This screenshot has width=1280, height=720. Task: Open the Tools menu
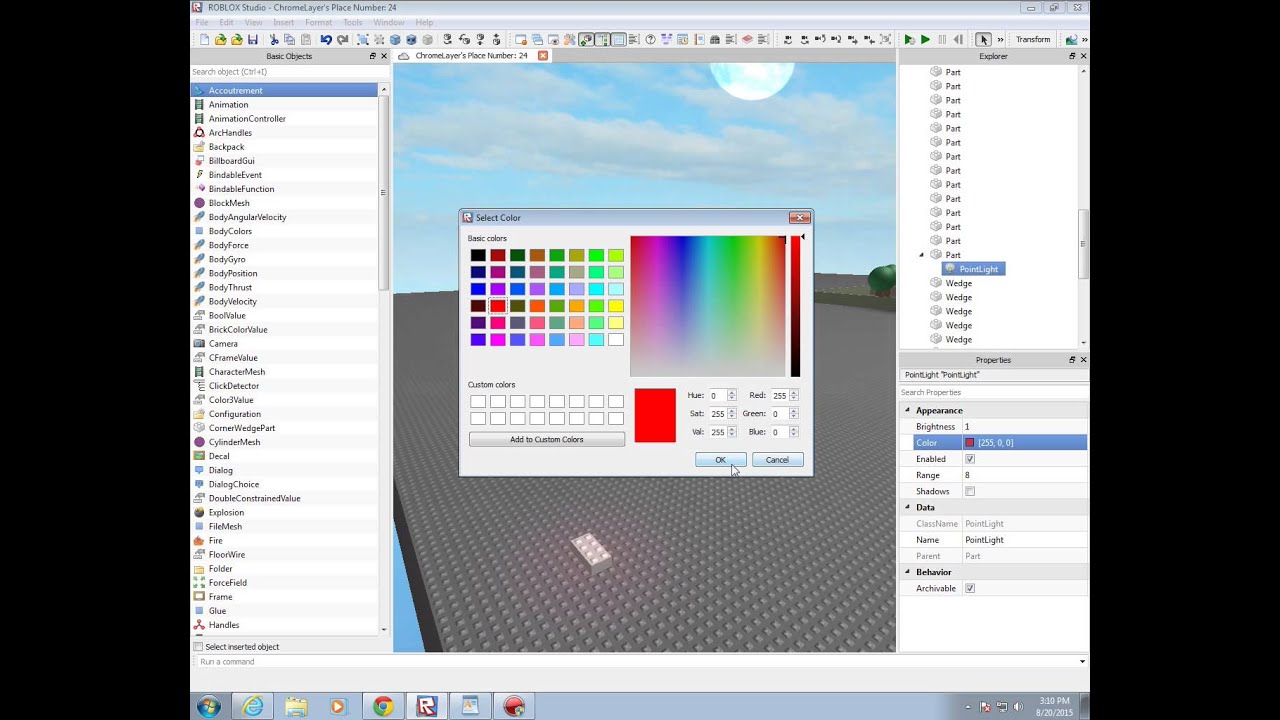point(353,22)
